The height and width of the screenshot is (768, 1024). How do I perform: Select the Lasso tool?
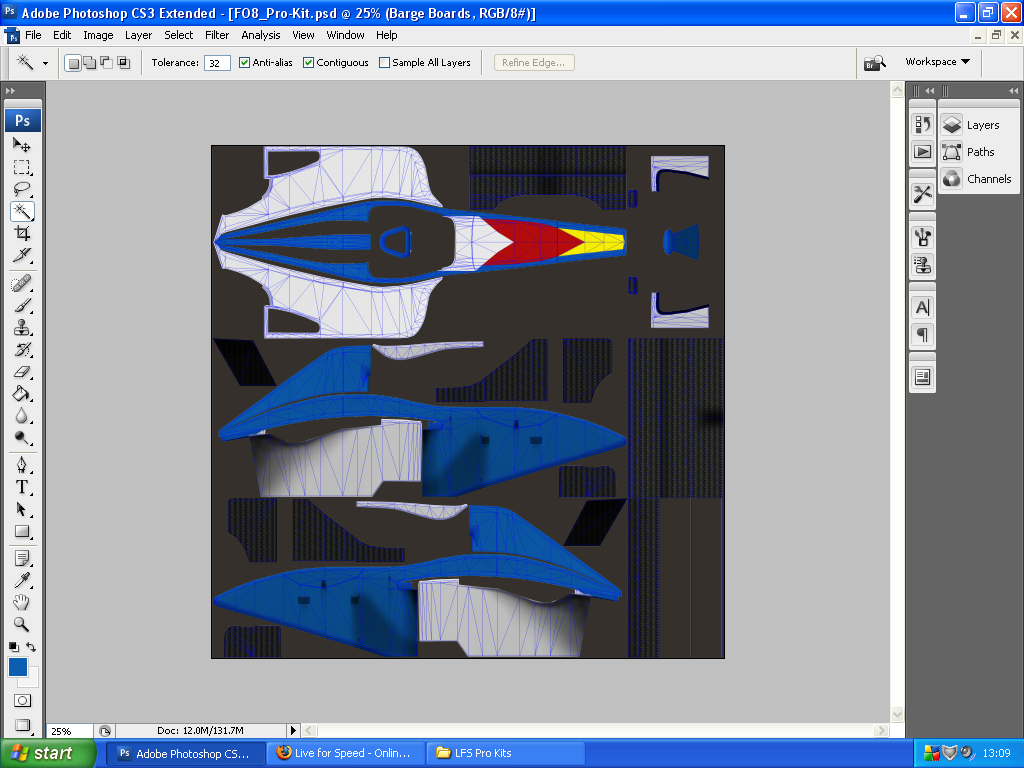(22, 189)
